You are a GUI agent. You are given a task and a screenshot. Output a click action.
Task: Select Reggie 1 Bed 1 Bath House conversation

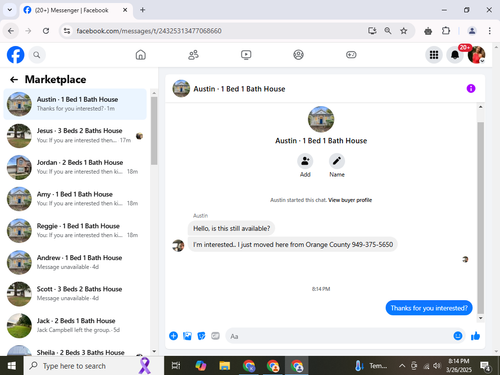(75, 230)
